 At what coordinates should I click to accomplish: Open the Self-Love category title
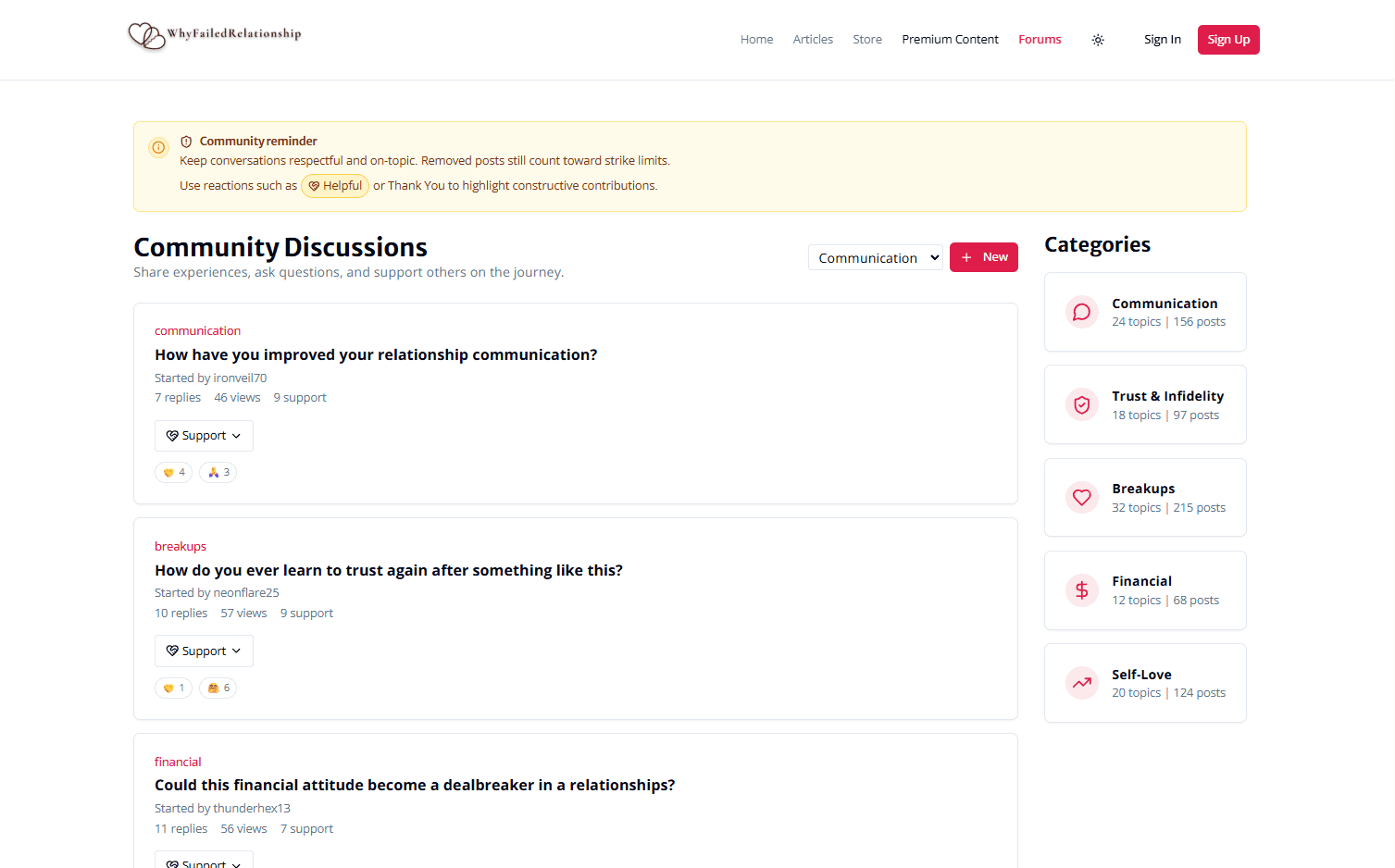pos(1141,675)
